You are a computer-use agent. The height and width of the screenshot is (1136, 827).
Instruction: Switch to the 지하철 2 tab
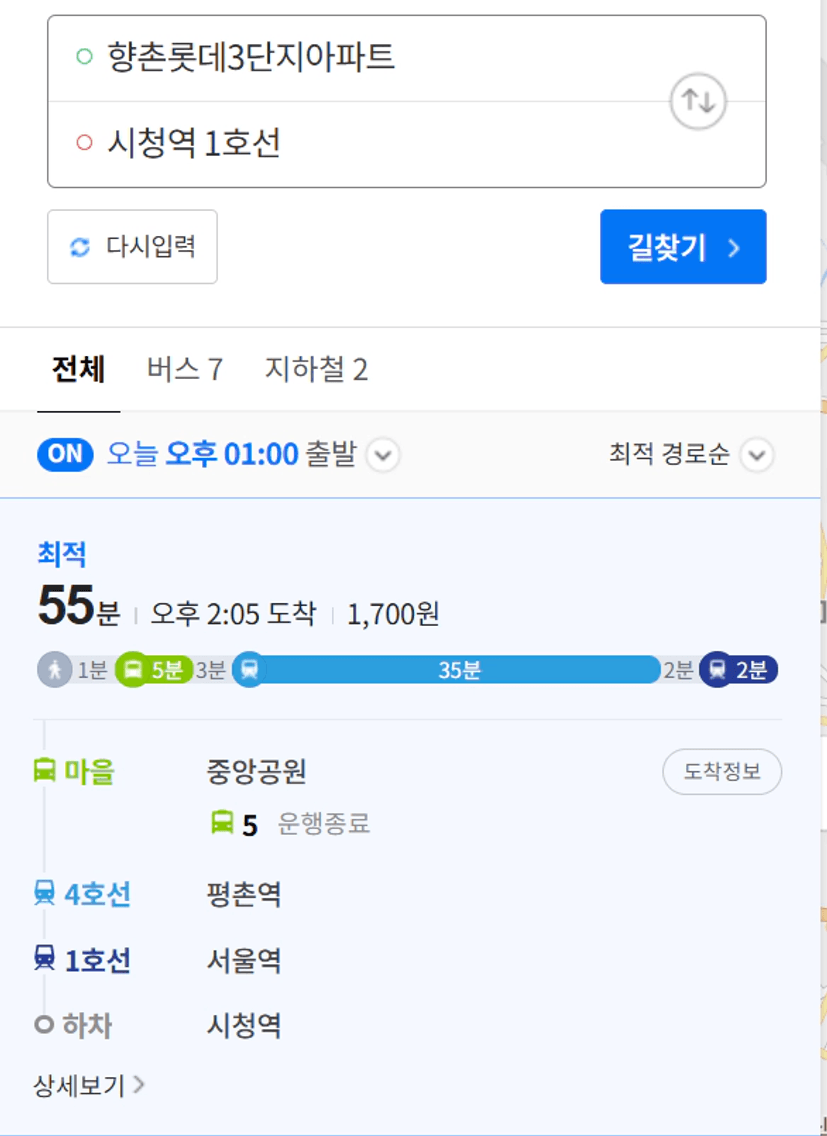pyautogui.click(x=316, y=369)
